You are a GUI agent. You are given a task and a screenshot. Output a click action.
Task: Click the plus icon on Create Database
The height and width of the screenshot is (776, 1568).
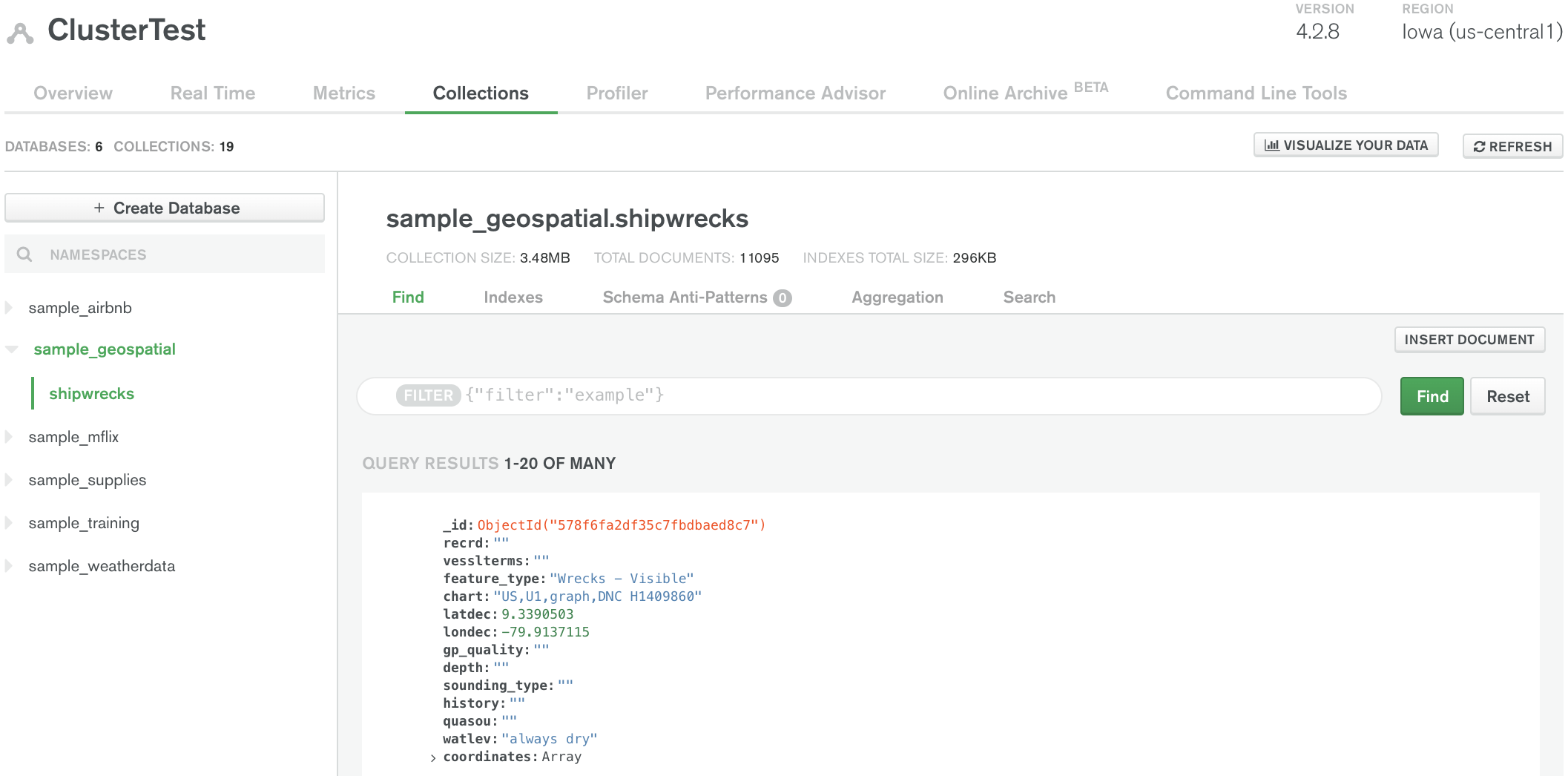(x=98, y=208)
